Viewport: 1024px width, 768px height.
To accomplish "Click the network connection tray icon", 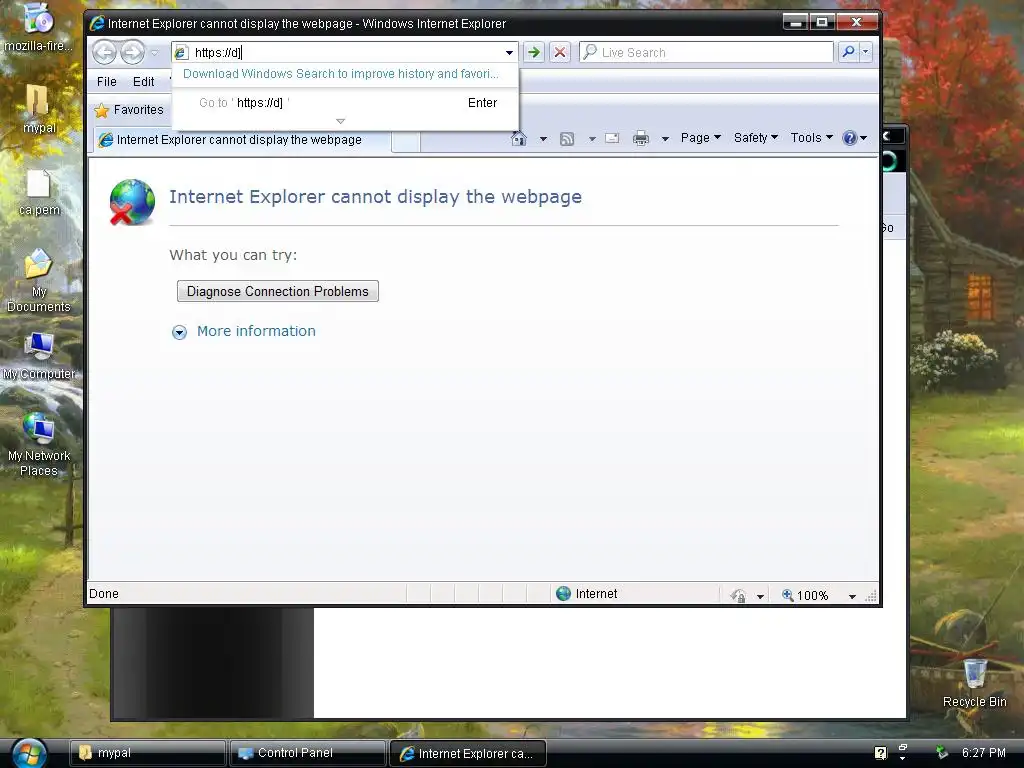I will [941, 753].
